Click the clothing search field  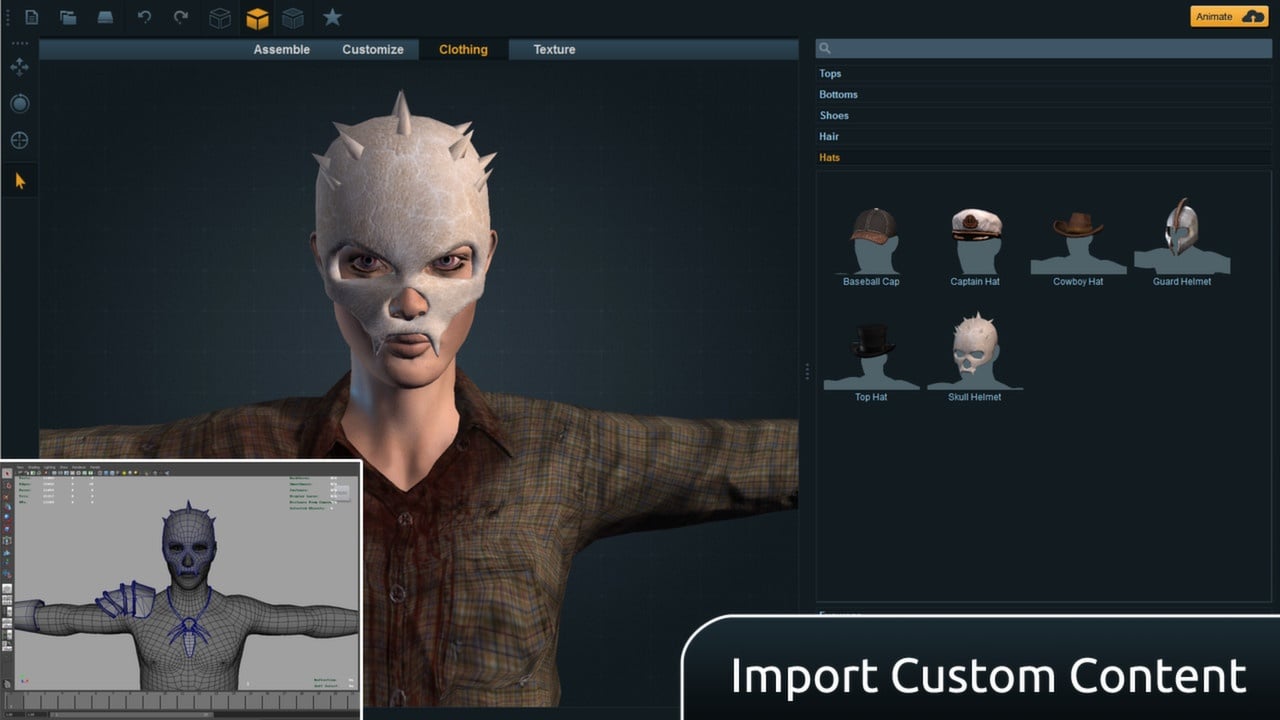1044,48
